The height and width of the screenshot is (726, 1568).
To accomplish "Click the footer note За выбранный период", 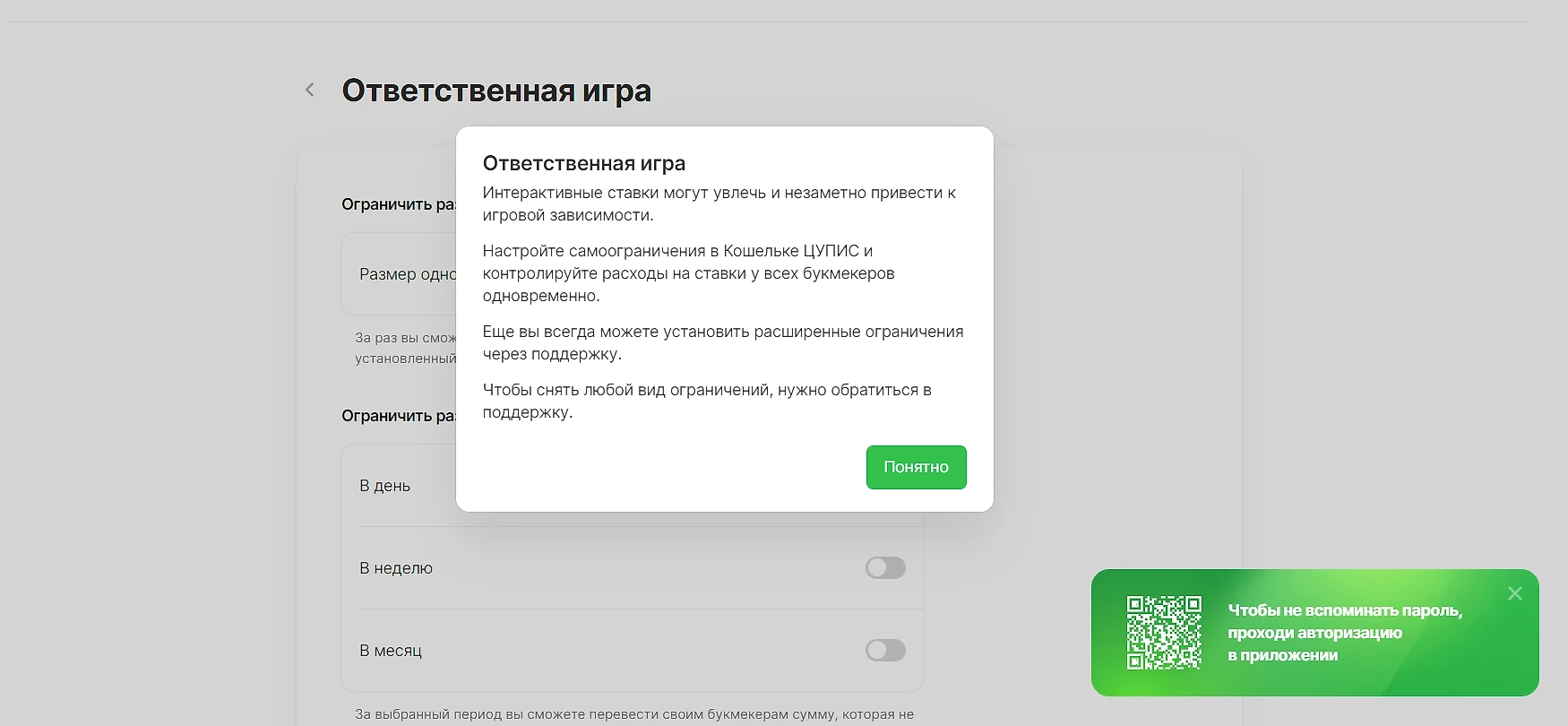I will coord(634,714).
